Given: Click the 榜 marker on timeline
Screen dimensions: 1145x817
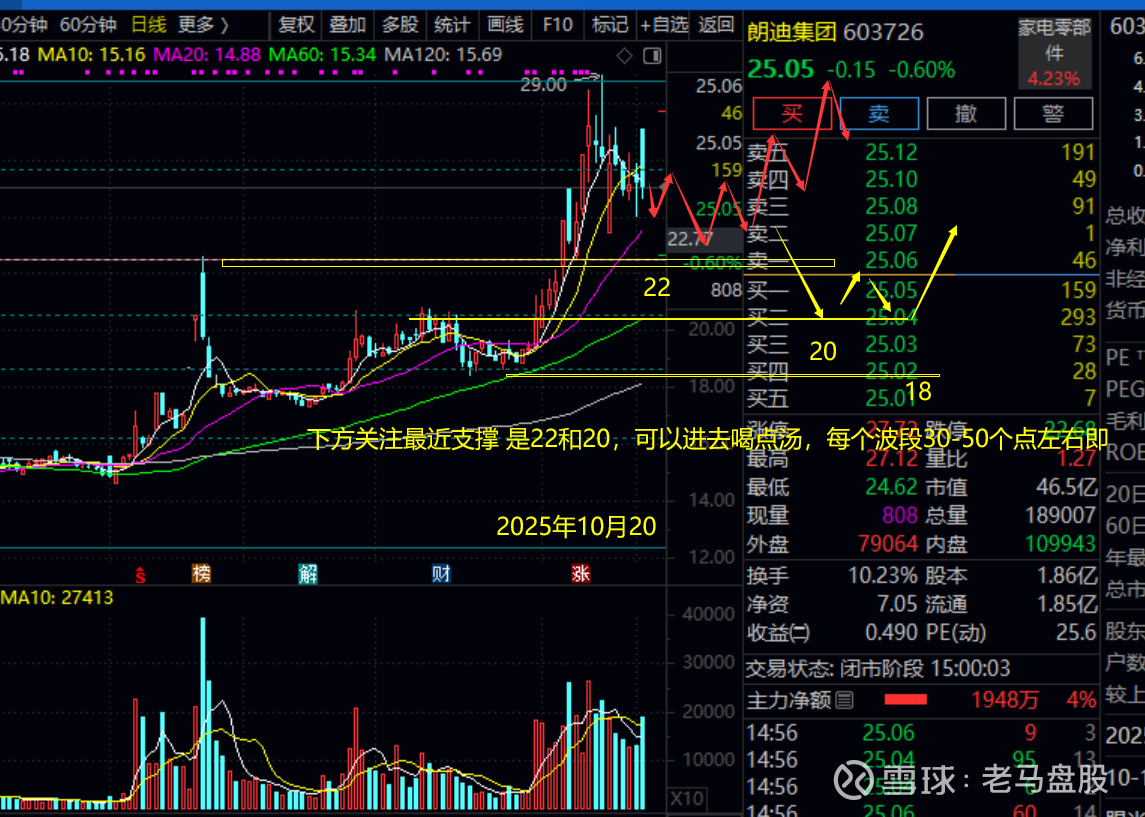Looking at the screenshot, I should [201, 574].
